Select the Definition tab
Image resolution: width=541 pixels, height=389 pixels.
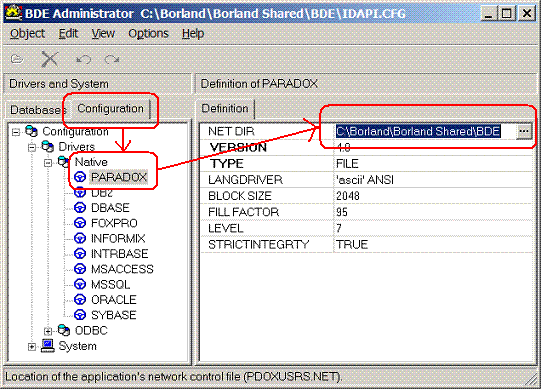pos(225,109)
